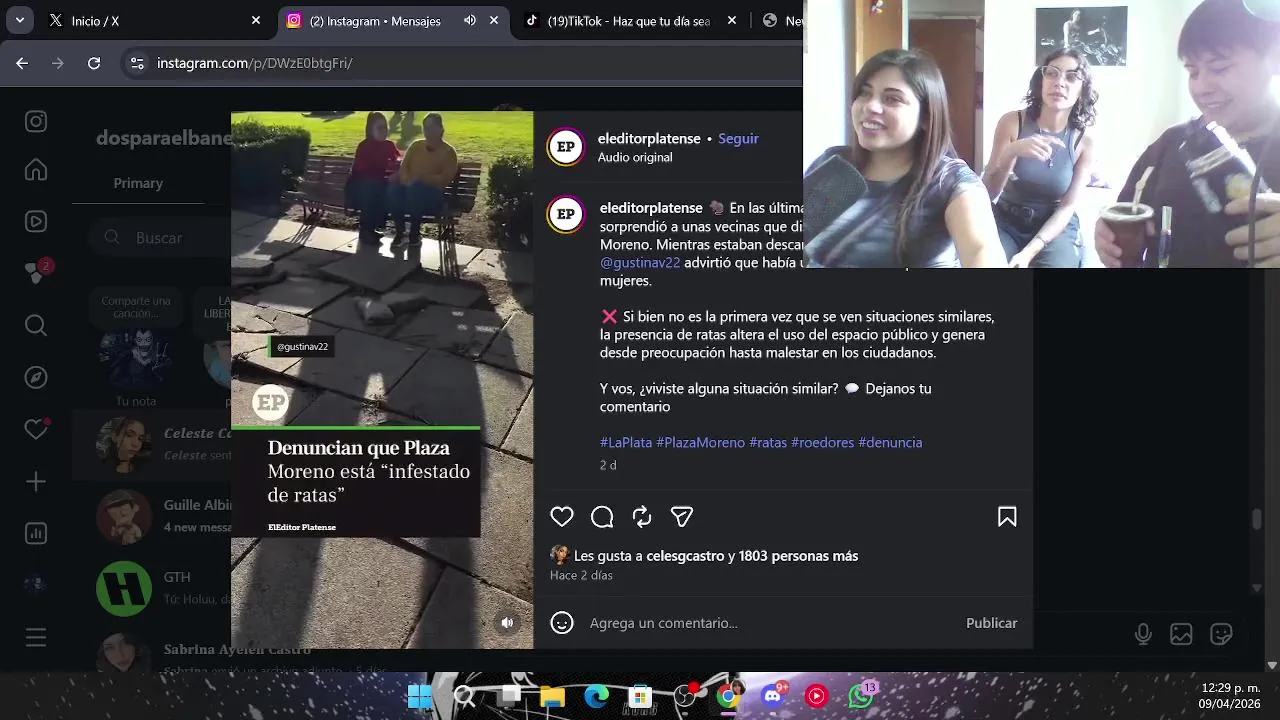
Task: Open emoji picker in comment box
Action: tap(562, 623)
